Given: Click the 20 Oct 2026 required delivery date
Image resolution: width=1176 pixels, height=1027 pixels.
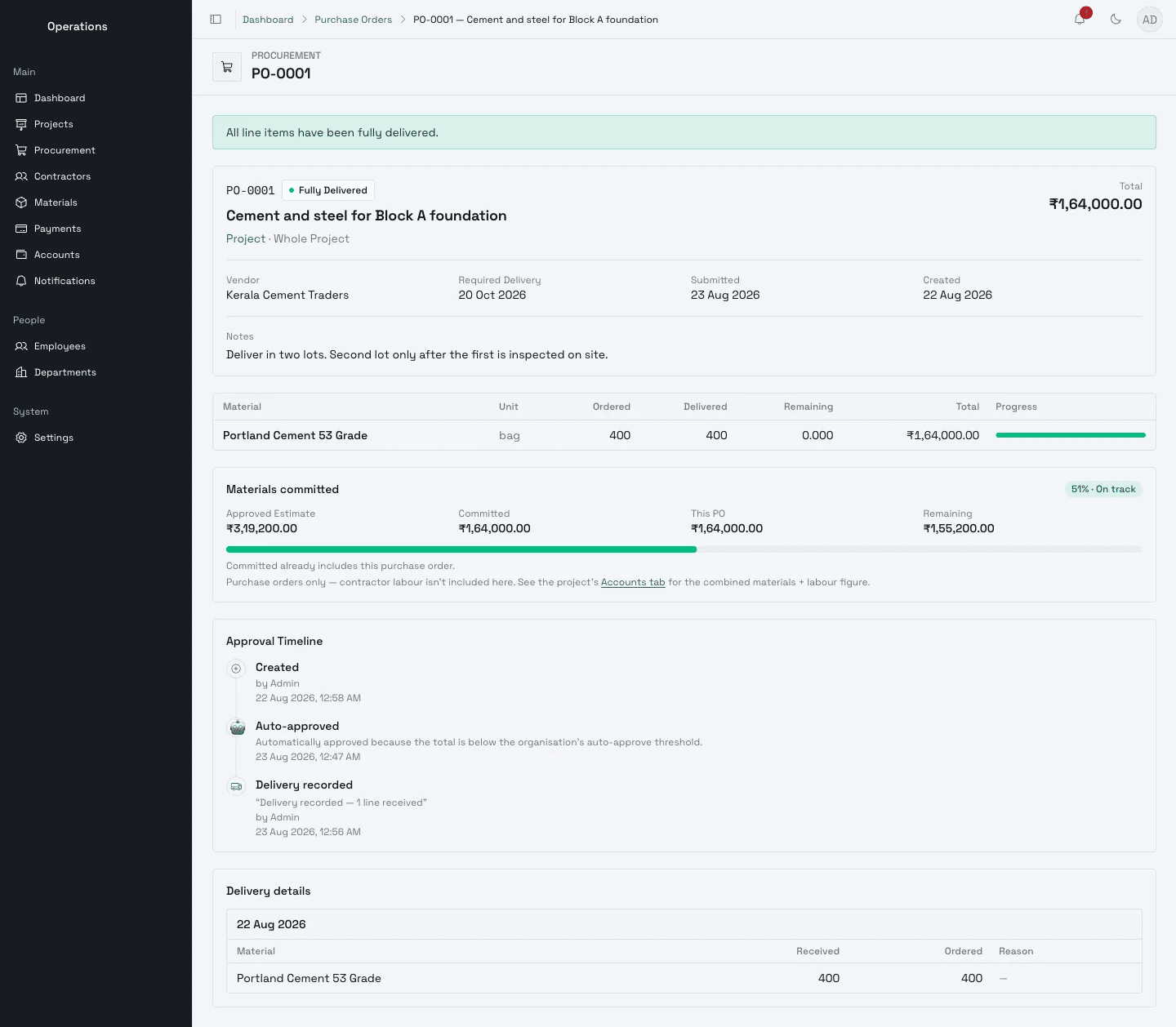Looking at the screenshot, I should [492, 295].
